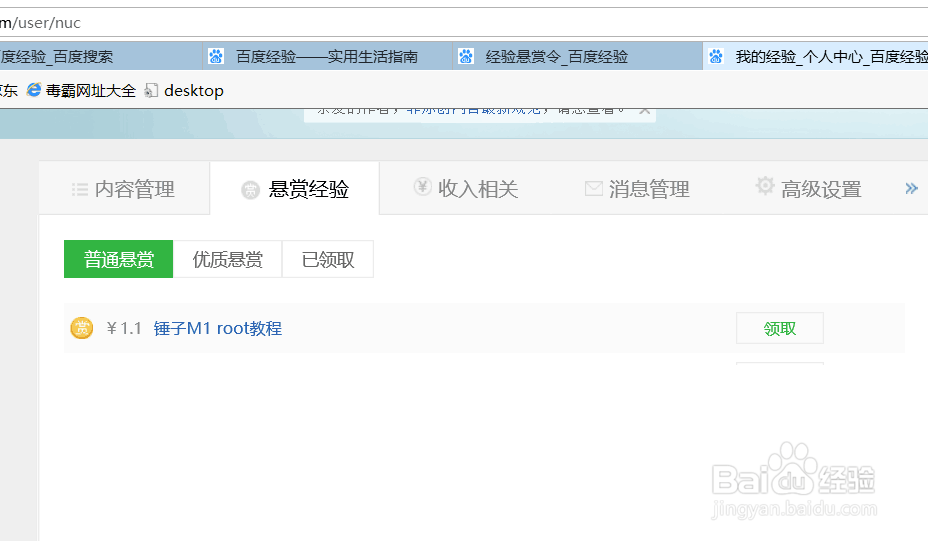Switch to the 收入相关 tab
Viewport: 928px width, 541px height.
point(466,188)
